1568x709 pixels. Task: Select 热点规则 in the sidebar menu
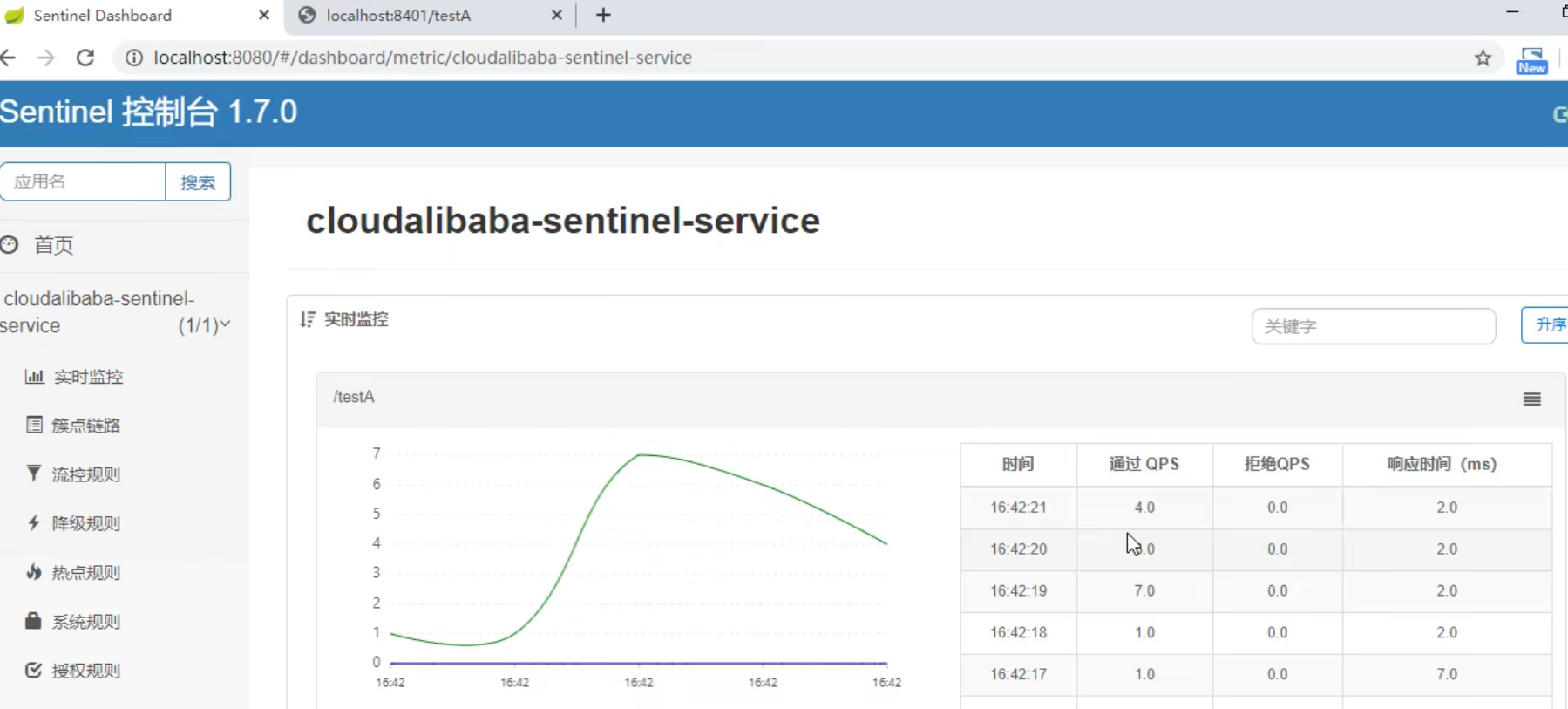point(85,573)
